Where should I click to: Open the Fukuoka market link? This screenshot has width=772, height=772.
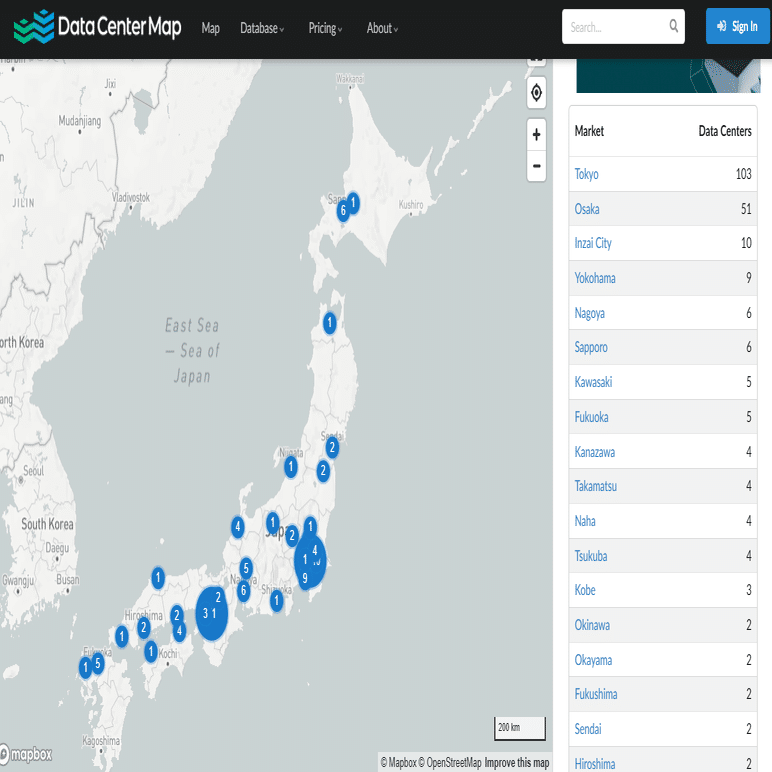click(x=591, y=418)
